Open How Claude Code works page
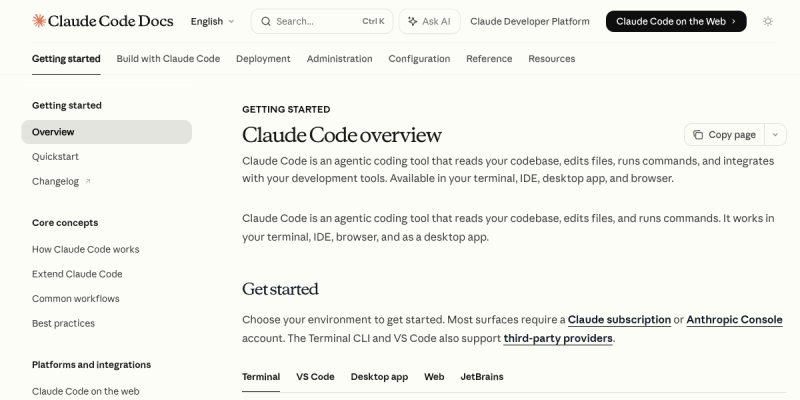 [x=86, y=249]
